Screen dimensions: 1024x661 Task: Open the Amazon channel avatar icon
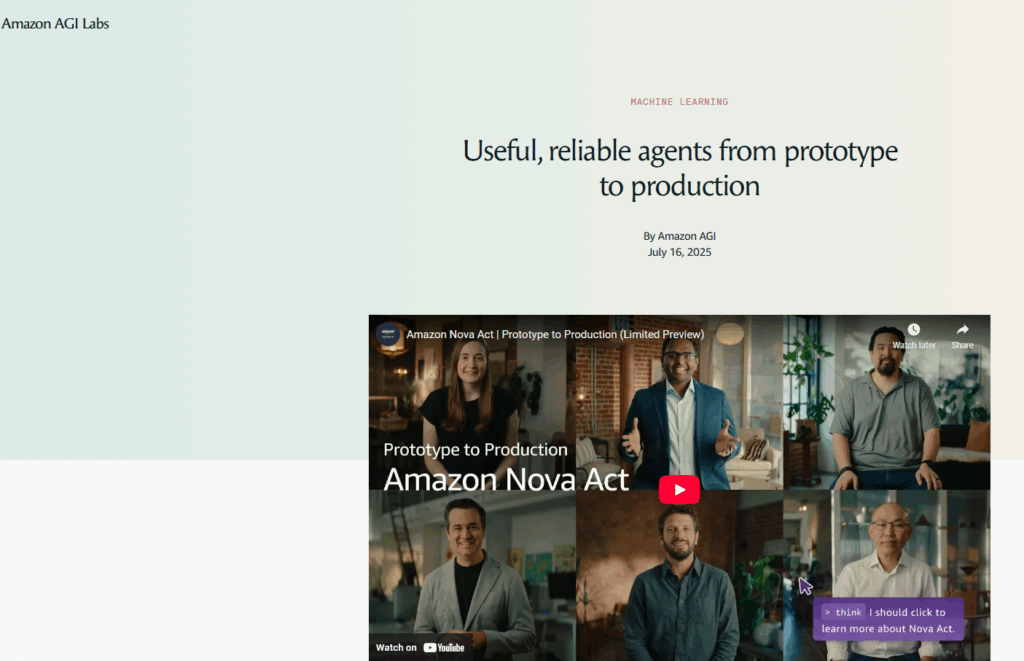[388, 334]
